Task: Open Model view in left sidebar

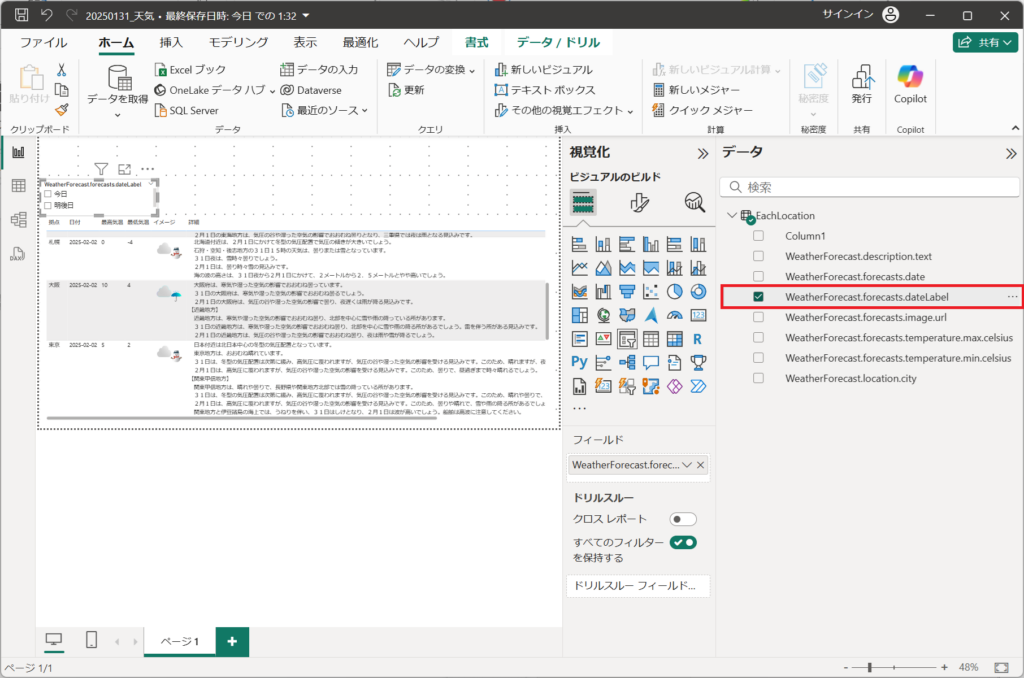Action: pyautogui.click(x=18, y=220)
